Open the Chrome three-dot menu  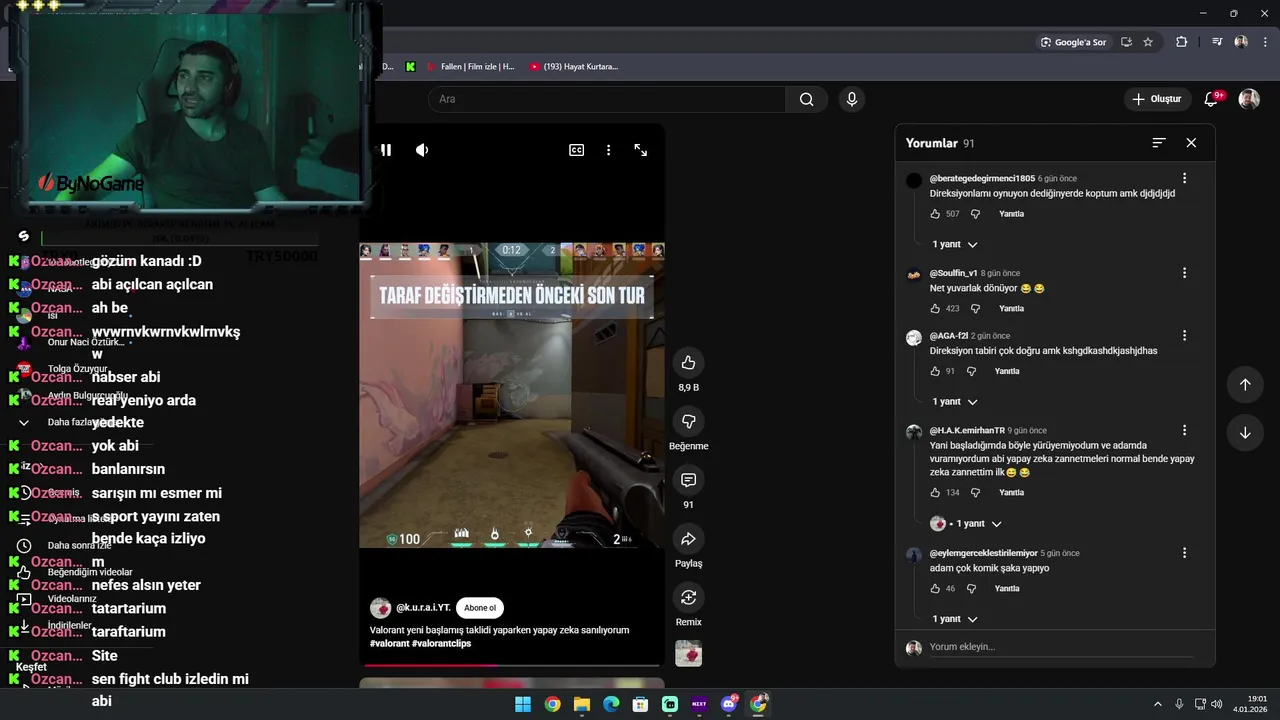[x=1265, y=42]
